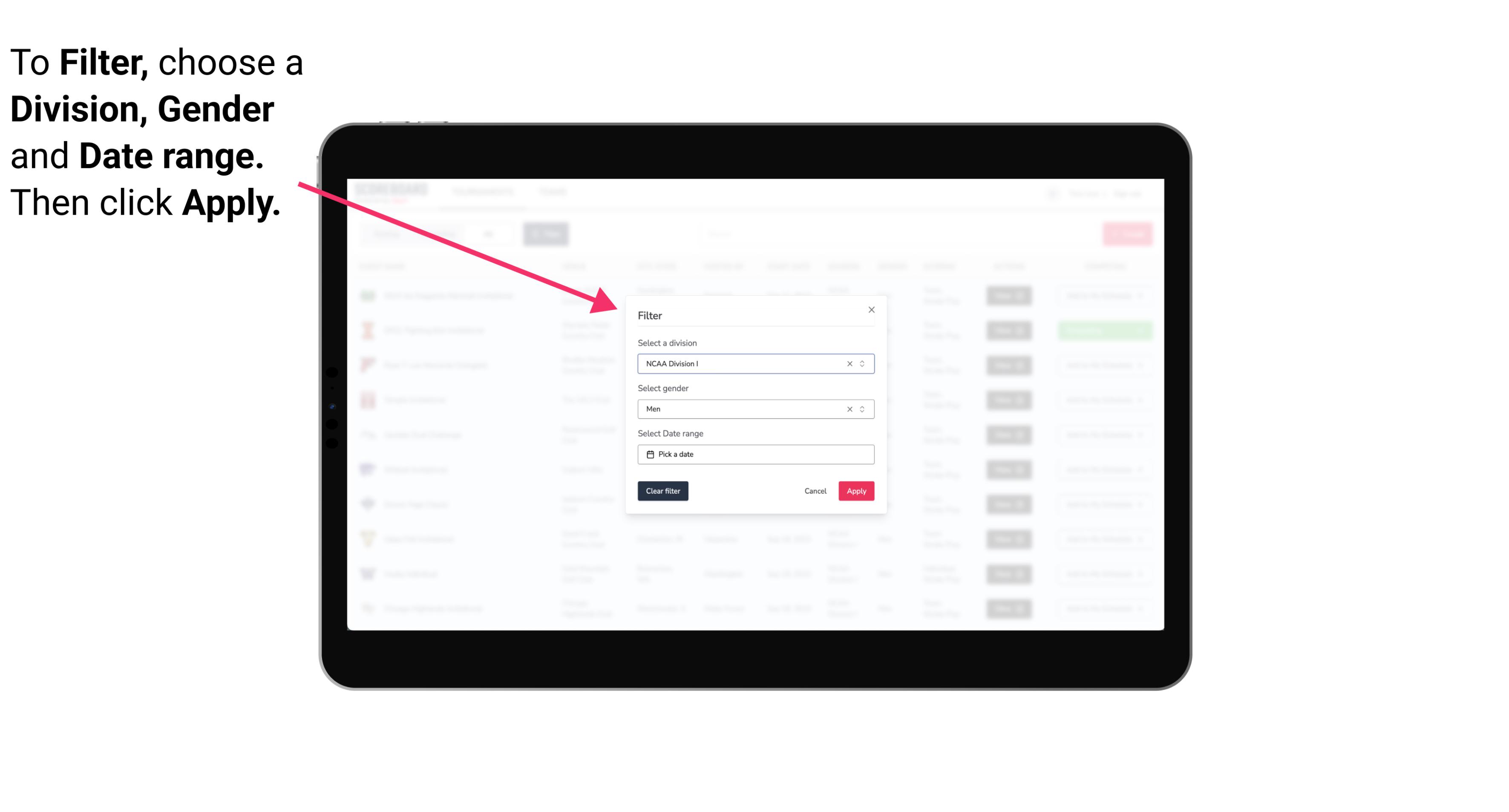Click the Apply button to confirm filters
Screen dimensions: 1509x812
[856, 491]
